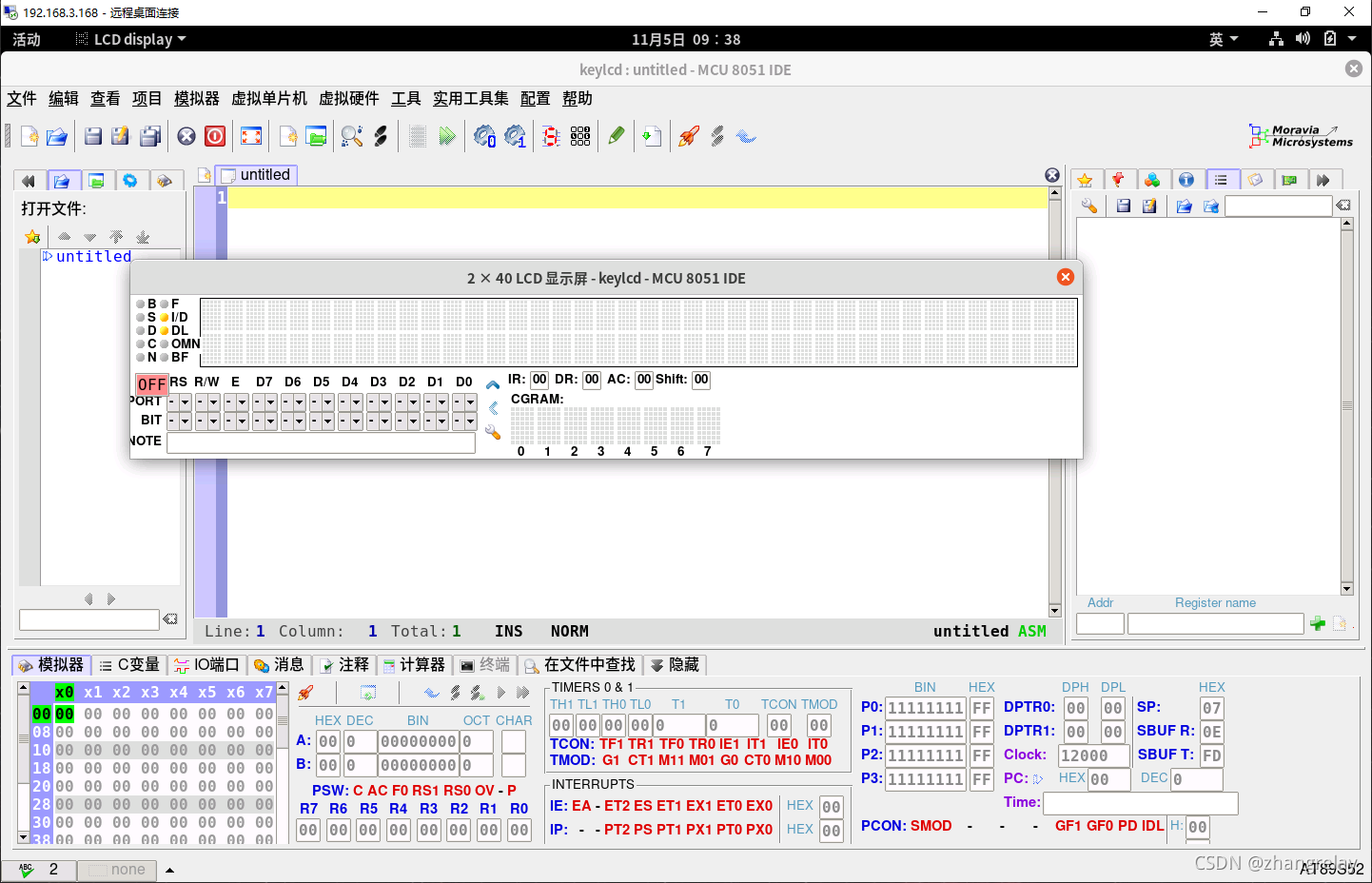Click the New project icon in toolbar
The height and width of the screenshot is (883, 1372).
[288, 136]
